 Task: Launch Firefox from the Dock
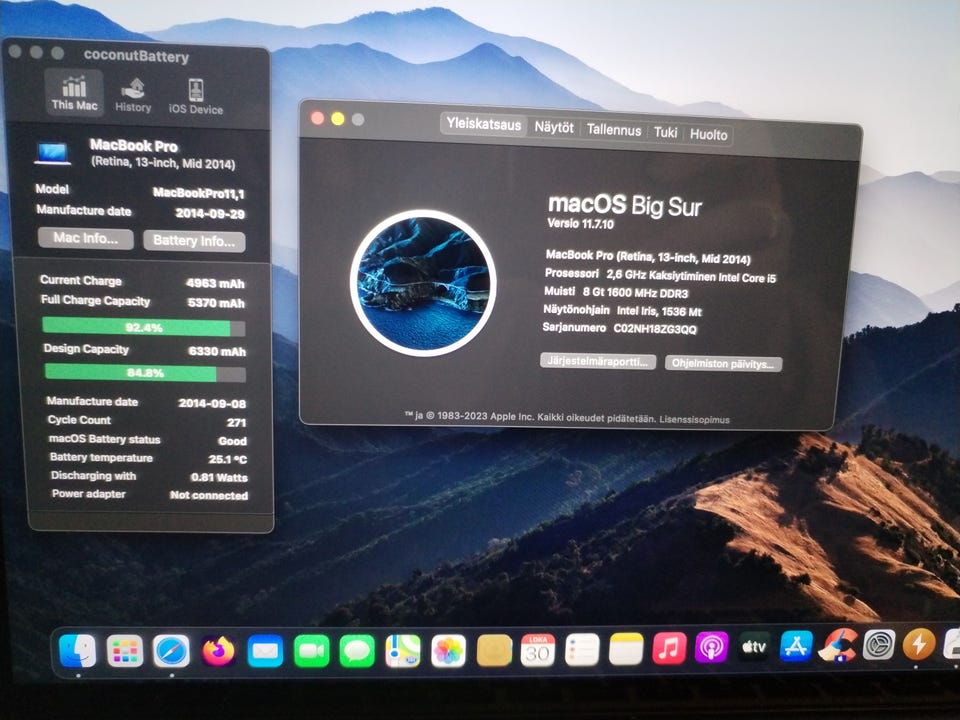click(x=218, y=651)
